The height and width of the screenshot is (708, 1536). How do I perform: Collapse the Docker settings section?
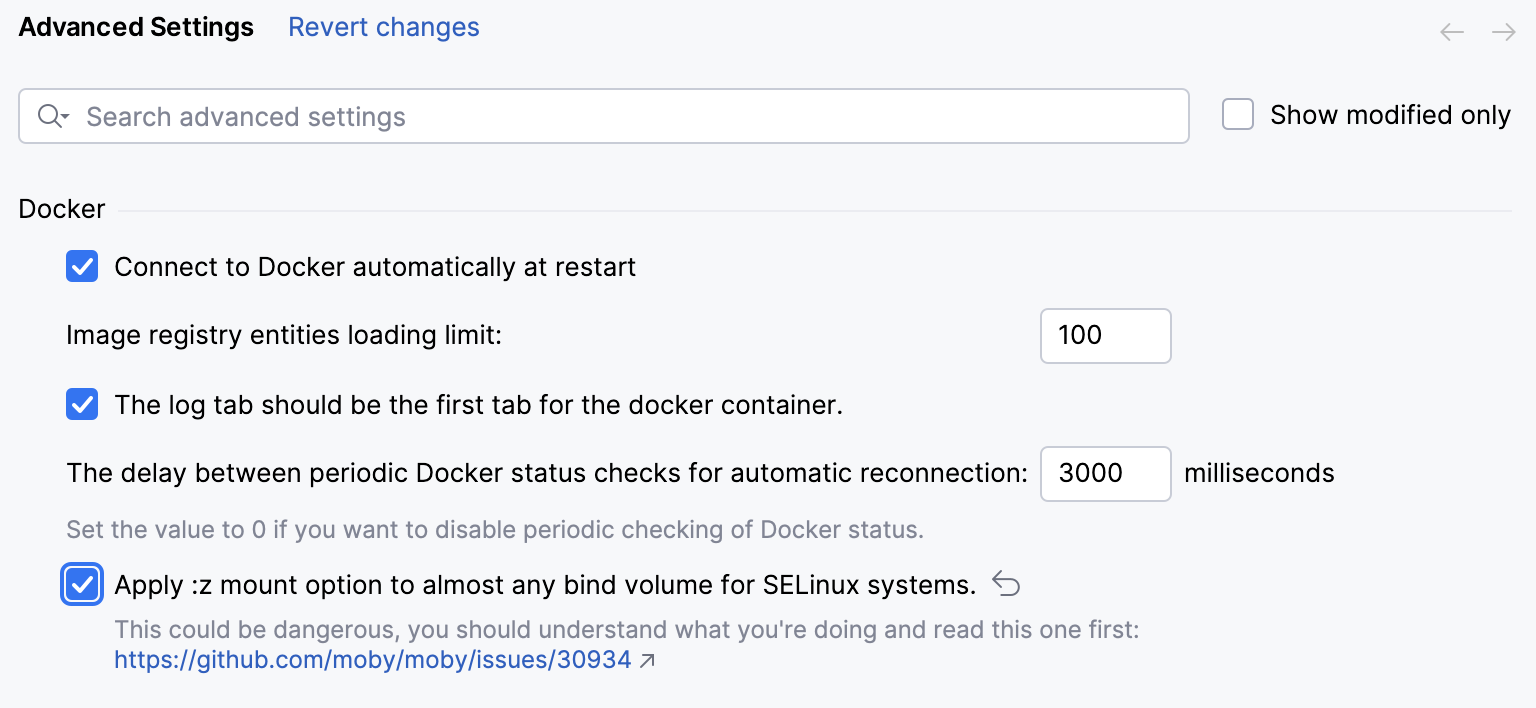pos(61,209)
